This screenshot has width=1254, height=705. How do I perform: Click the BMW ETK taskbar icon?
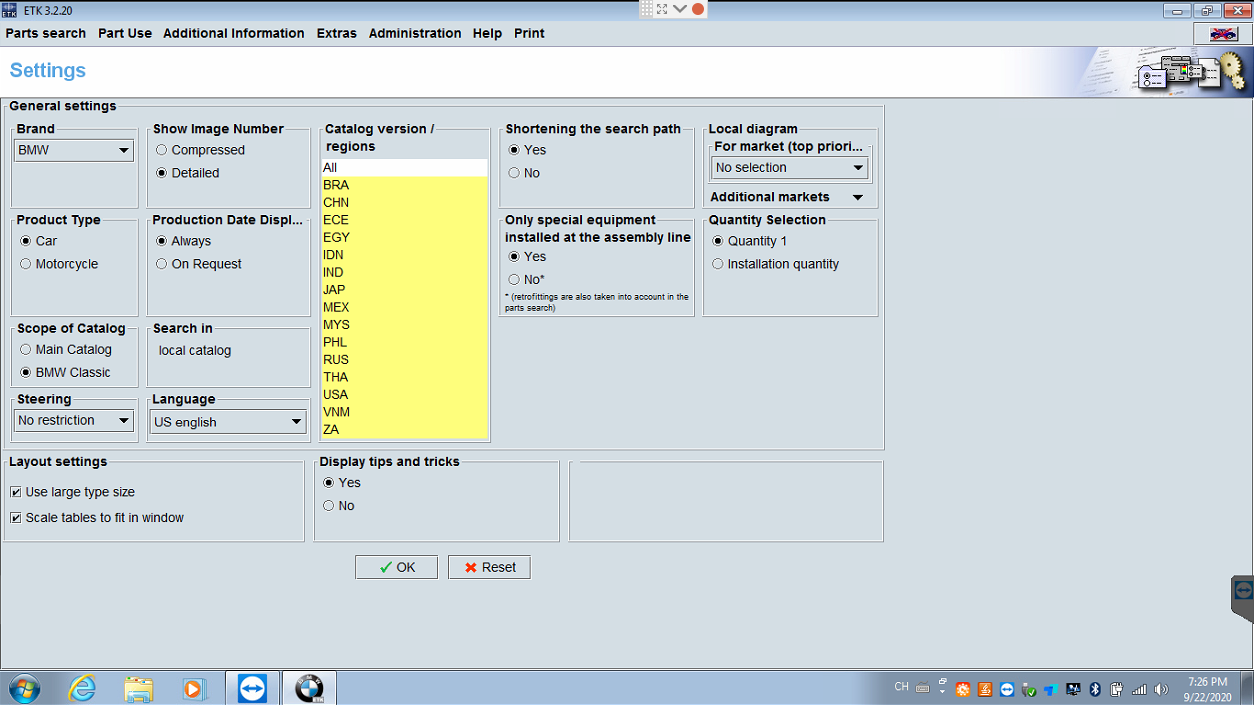309,689
